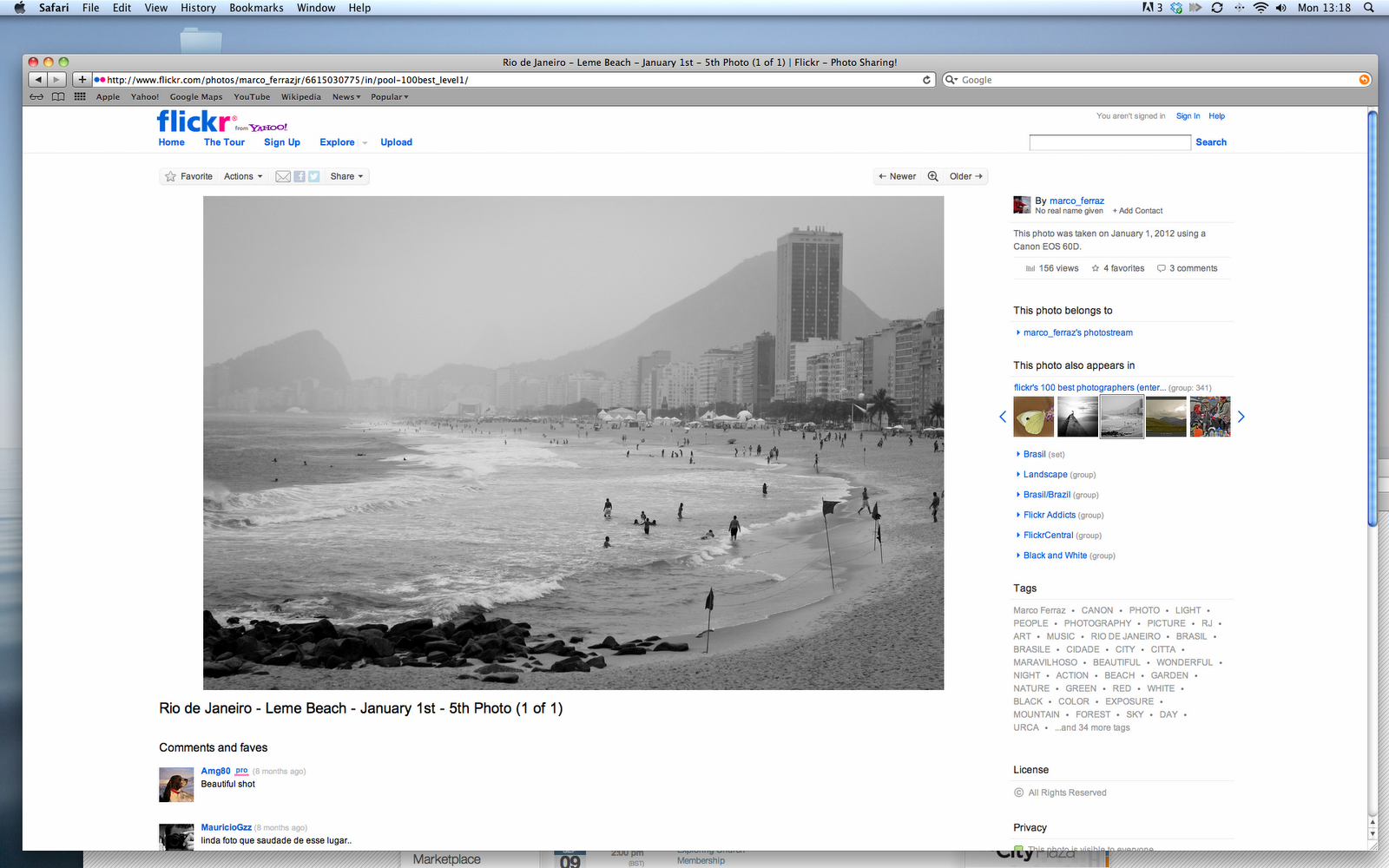Image resolution: width=1389 pixels, height=868 pixels.
Task: Click the volume icon in menu bar
Action: (1281, 8)
